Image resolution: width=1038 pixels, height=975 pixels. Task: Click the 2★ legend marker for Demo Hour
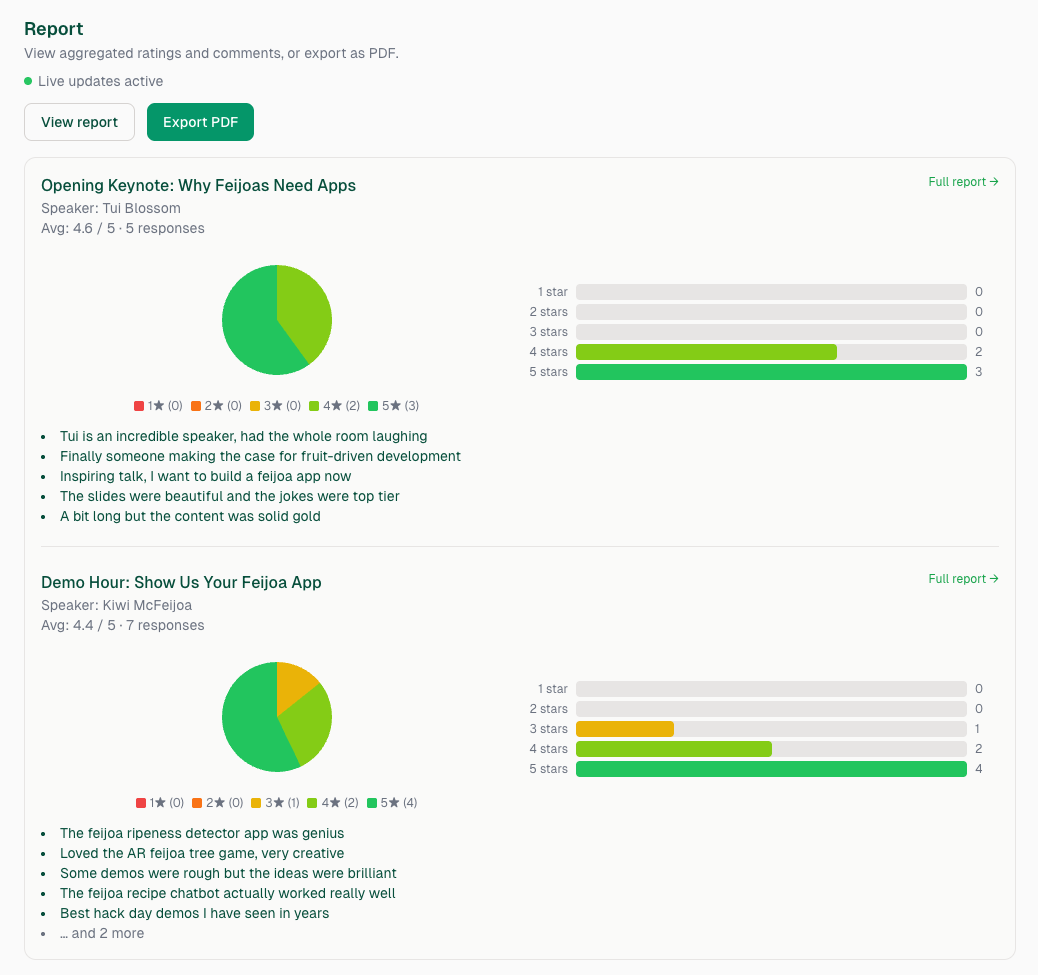(199, 803)
